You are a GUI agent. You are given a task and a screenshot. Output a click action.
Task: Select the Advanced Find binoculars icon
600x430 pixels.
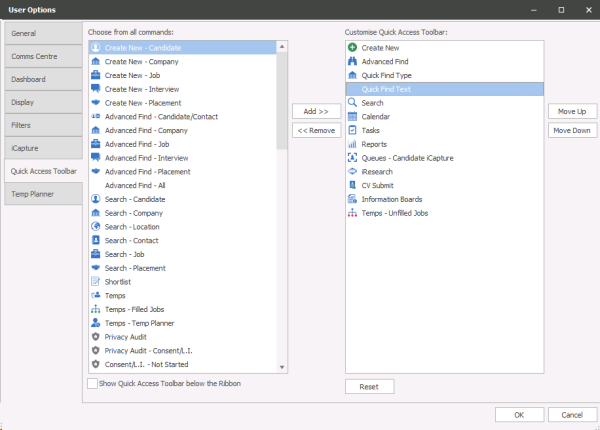[352, 61]
